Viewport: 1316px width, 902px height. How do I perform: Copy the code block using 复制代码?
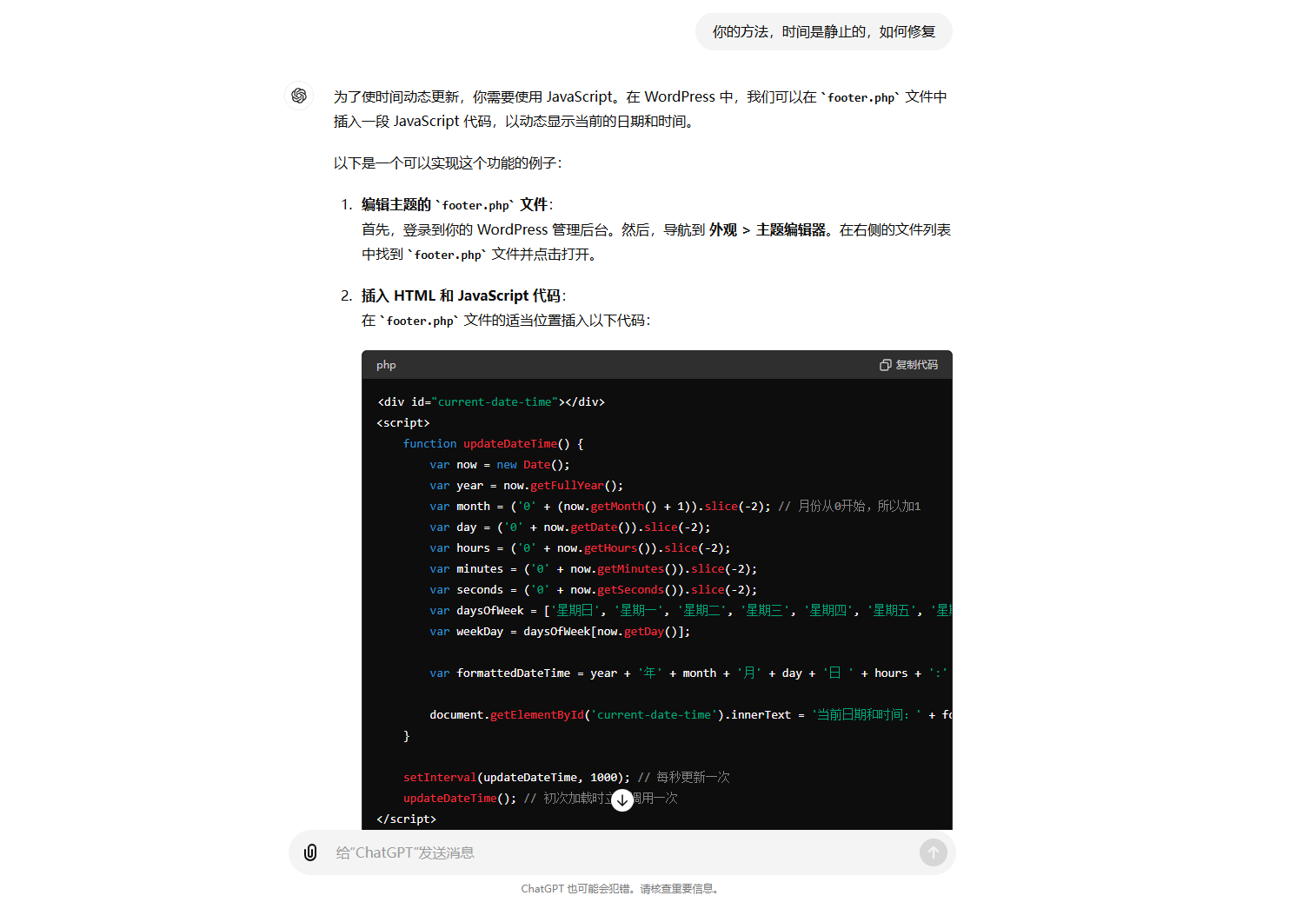908,365
